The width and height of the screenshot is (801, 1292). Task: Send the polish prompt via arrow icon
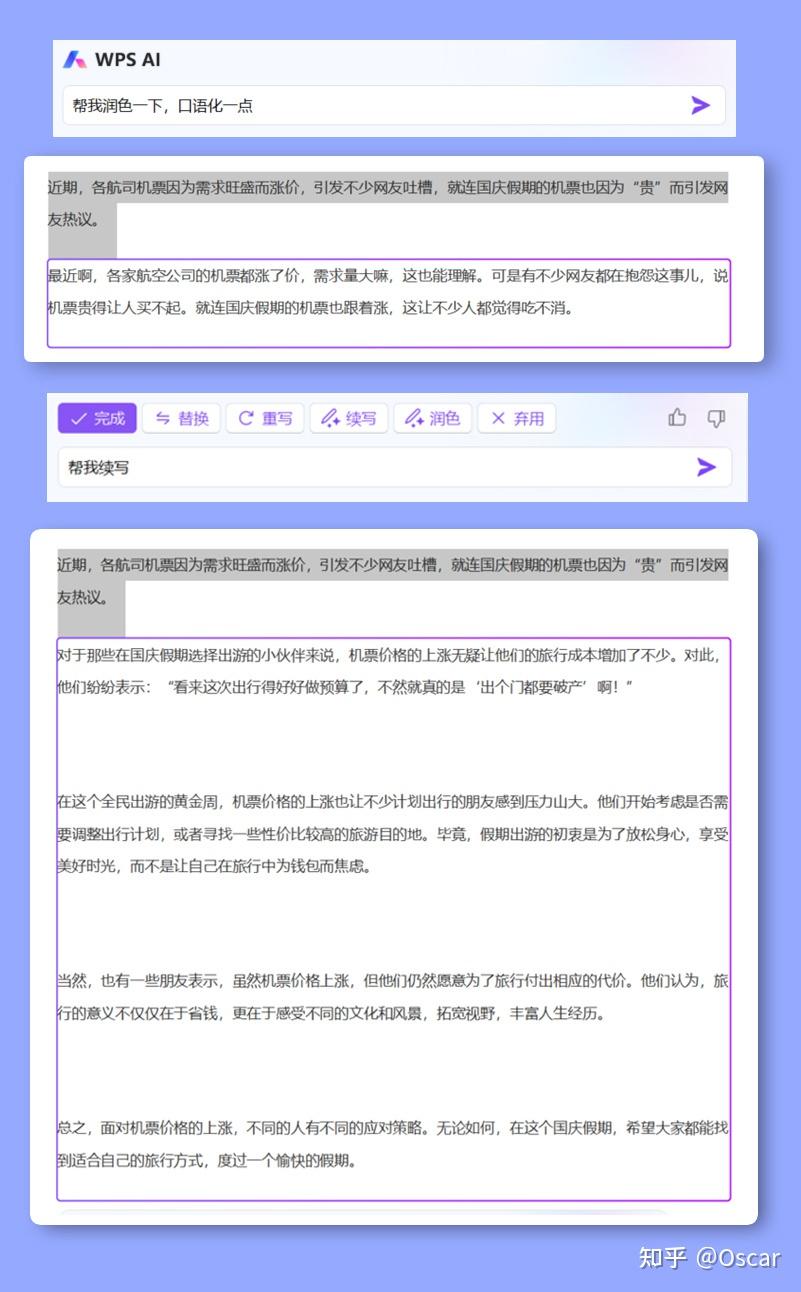700,105
